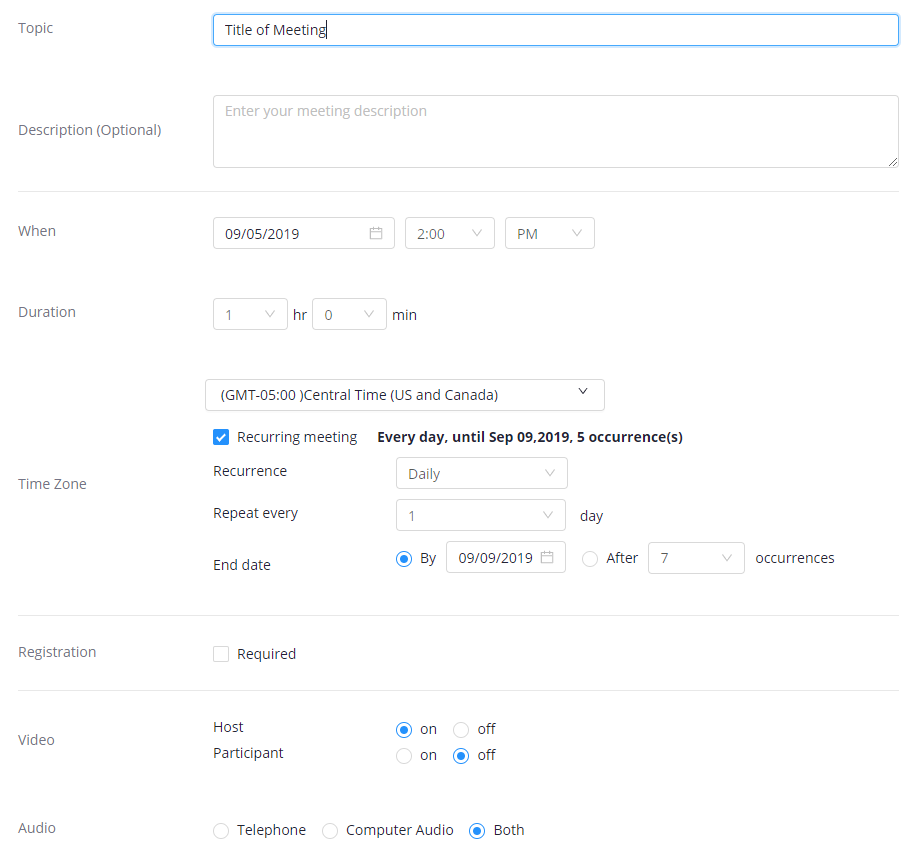Screen dimensions: 917x853
Task: Expand the duration hours dropdown
Action: [249, 314]
